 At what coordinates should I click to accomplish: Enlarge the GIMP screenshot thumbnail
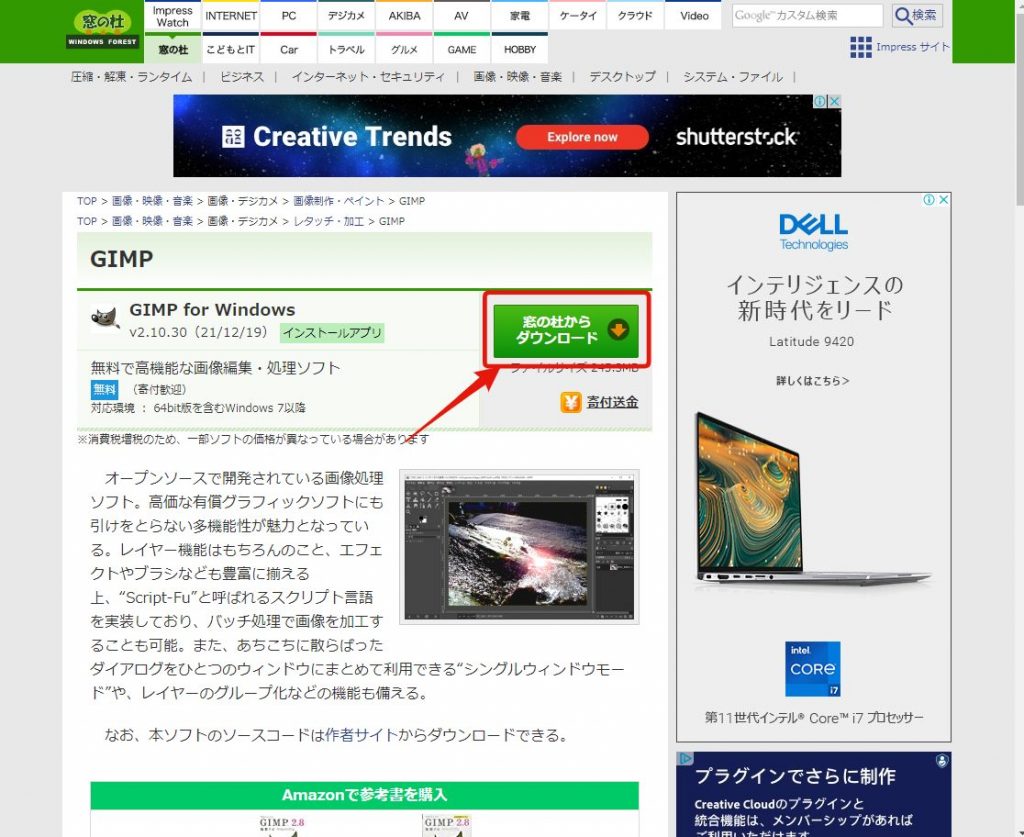coord(518,546)
